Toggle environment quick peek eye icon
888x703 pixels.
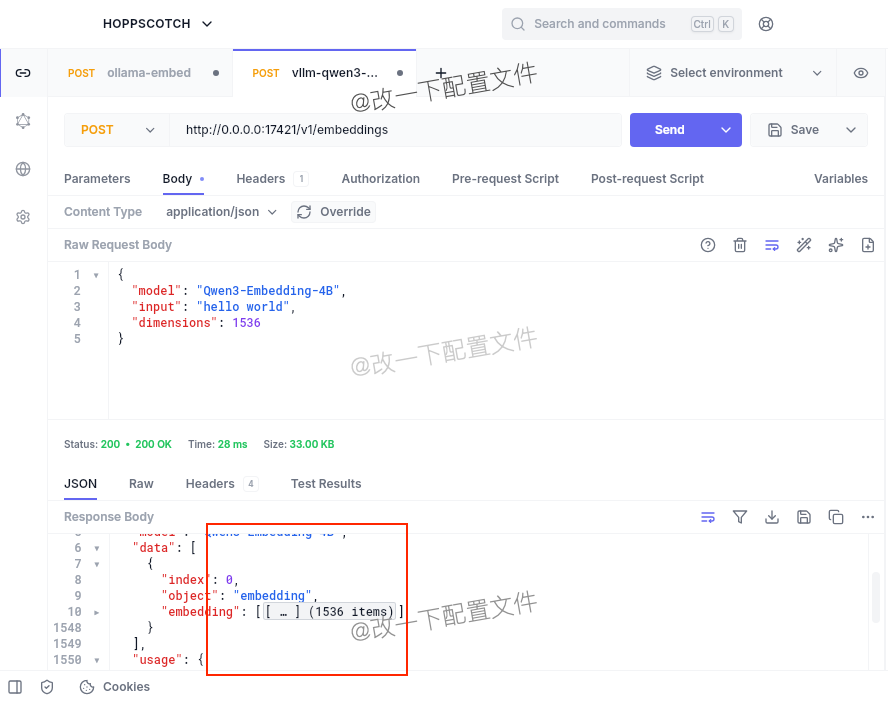point(861,73)
